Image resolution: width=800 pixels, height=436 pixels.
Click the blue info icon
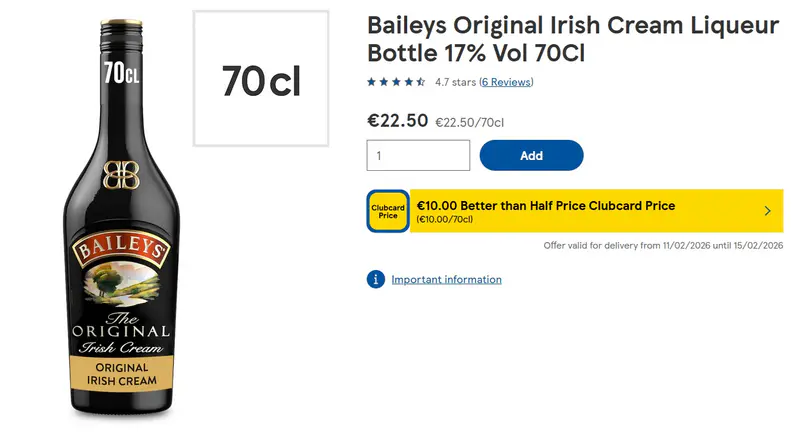pyautogui.click(x=376, y=279)
